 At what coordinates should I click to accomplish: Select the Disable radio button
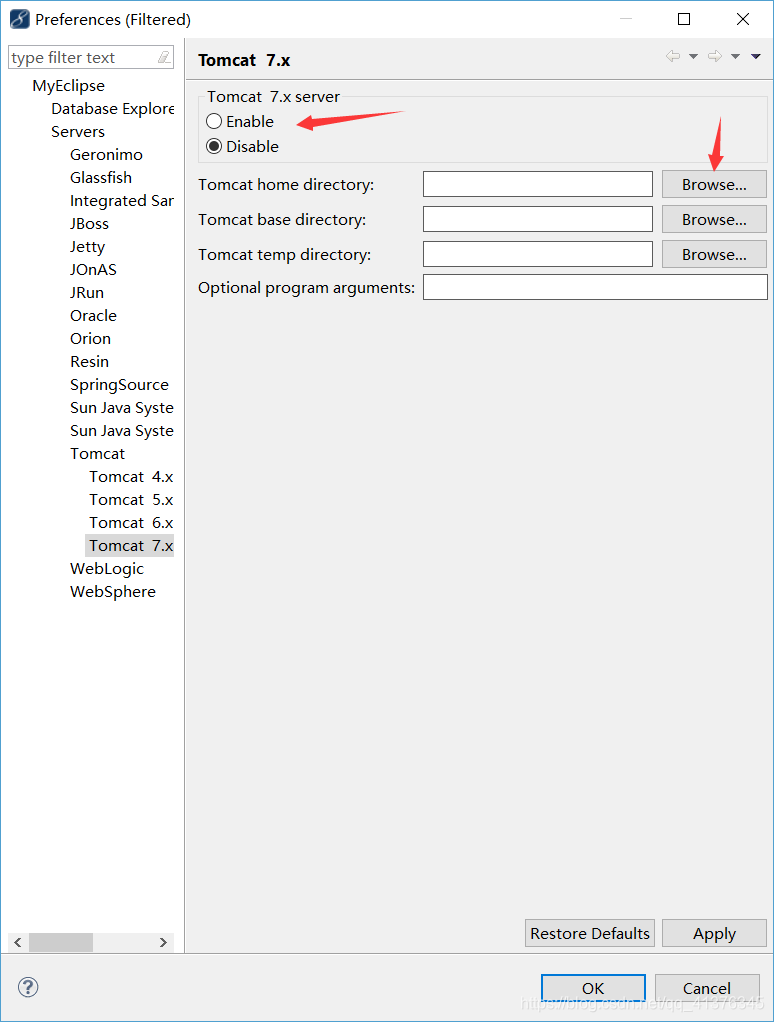[x=214, y=146]
